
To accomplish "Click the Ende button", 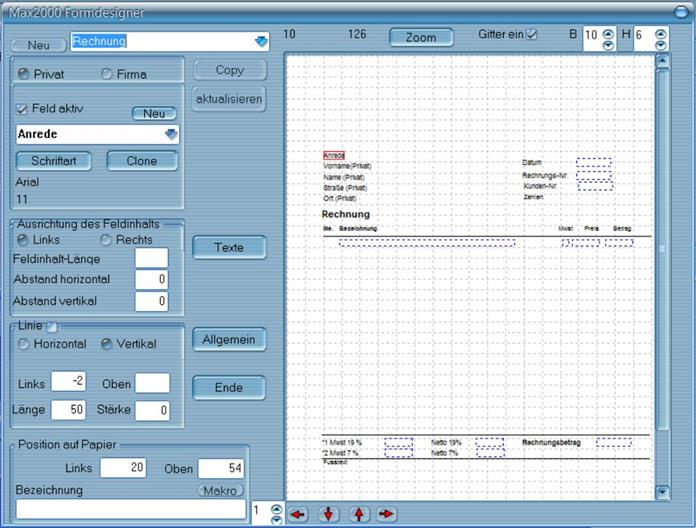I will coord(229,387).
